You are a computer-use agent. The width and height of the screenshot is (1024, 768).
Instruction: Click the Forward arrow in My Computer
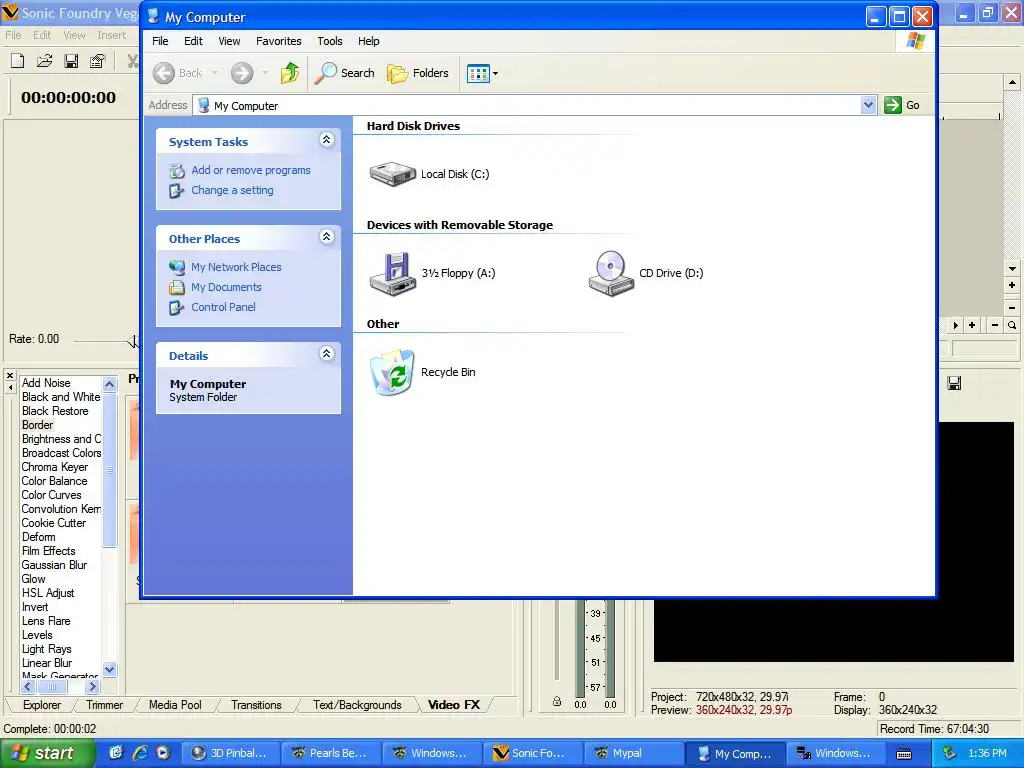[x=242, y=73]
